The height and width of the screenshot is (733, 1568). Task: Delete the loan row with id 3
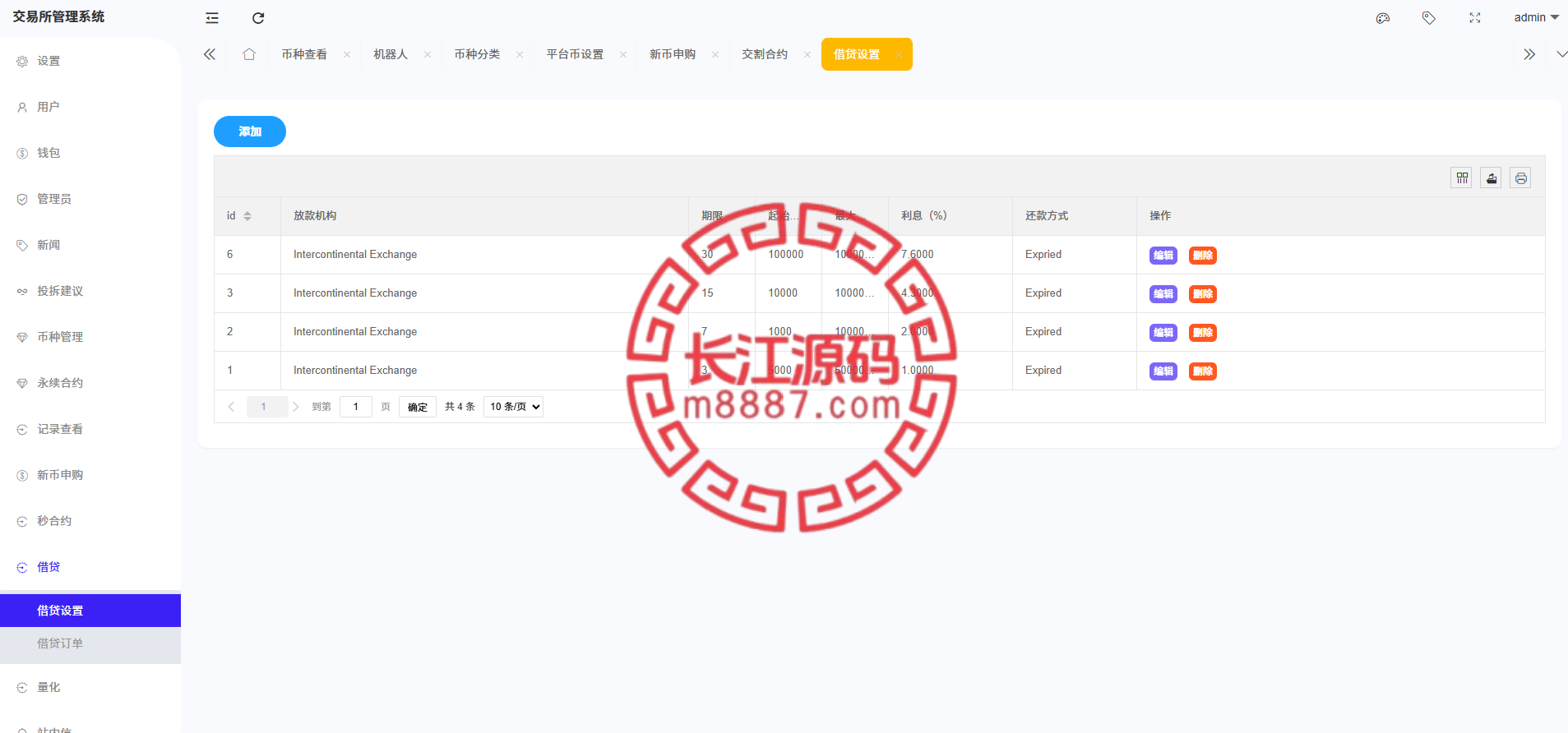tap(1203, 294)
